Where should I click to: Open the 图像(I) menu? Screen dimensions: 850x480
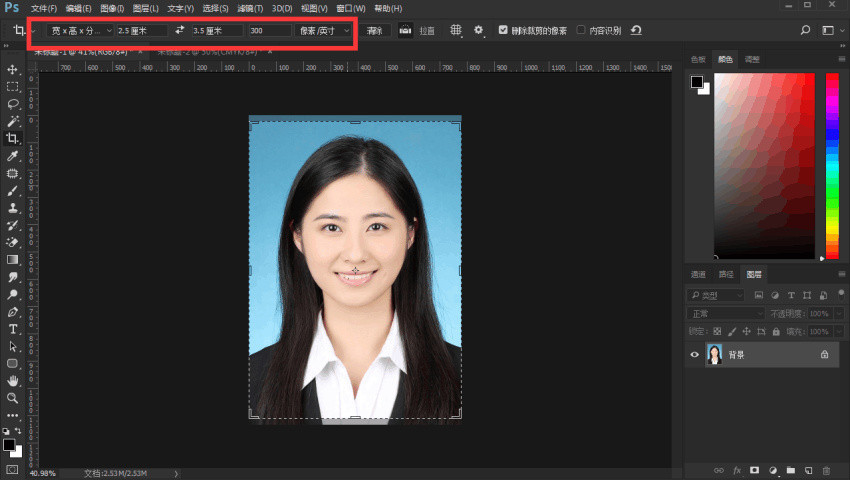coord(112,9)
